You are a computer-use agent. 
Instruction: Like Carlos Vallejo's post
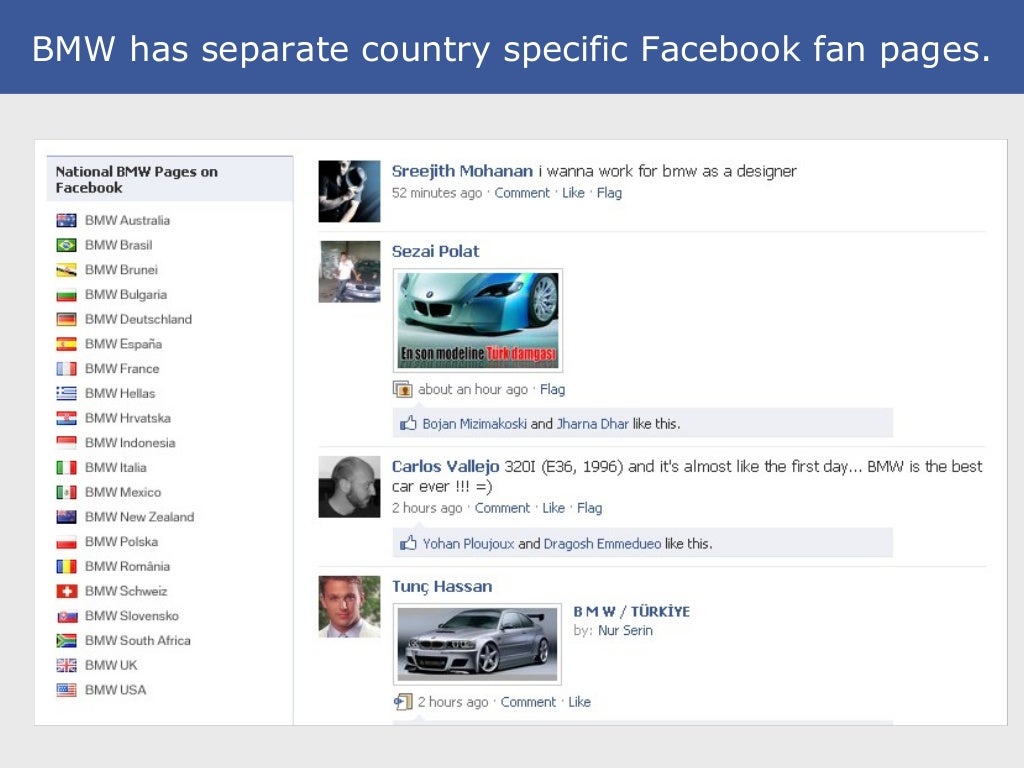point(553,508)
